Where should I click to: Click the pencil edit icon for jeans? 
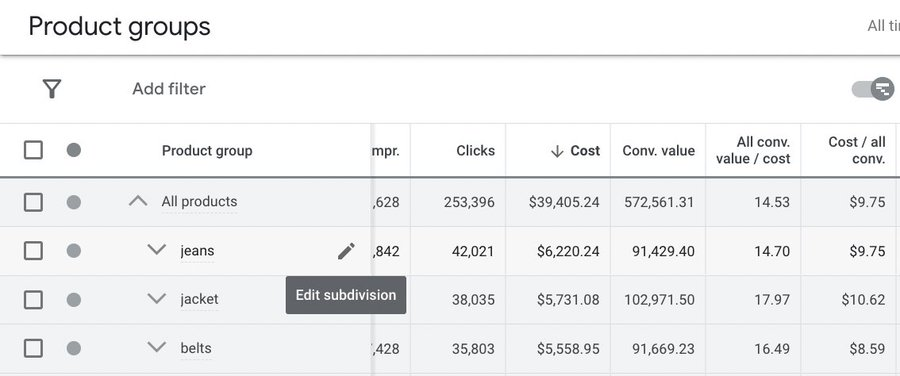(x=346, y=251)
